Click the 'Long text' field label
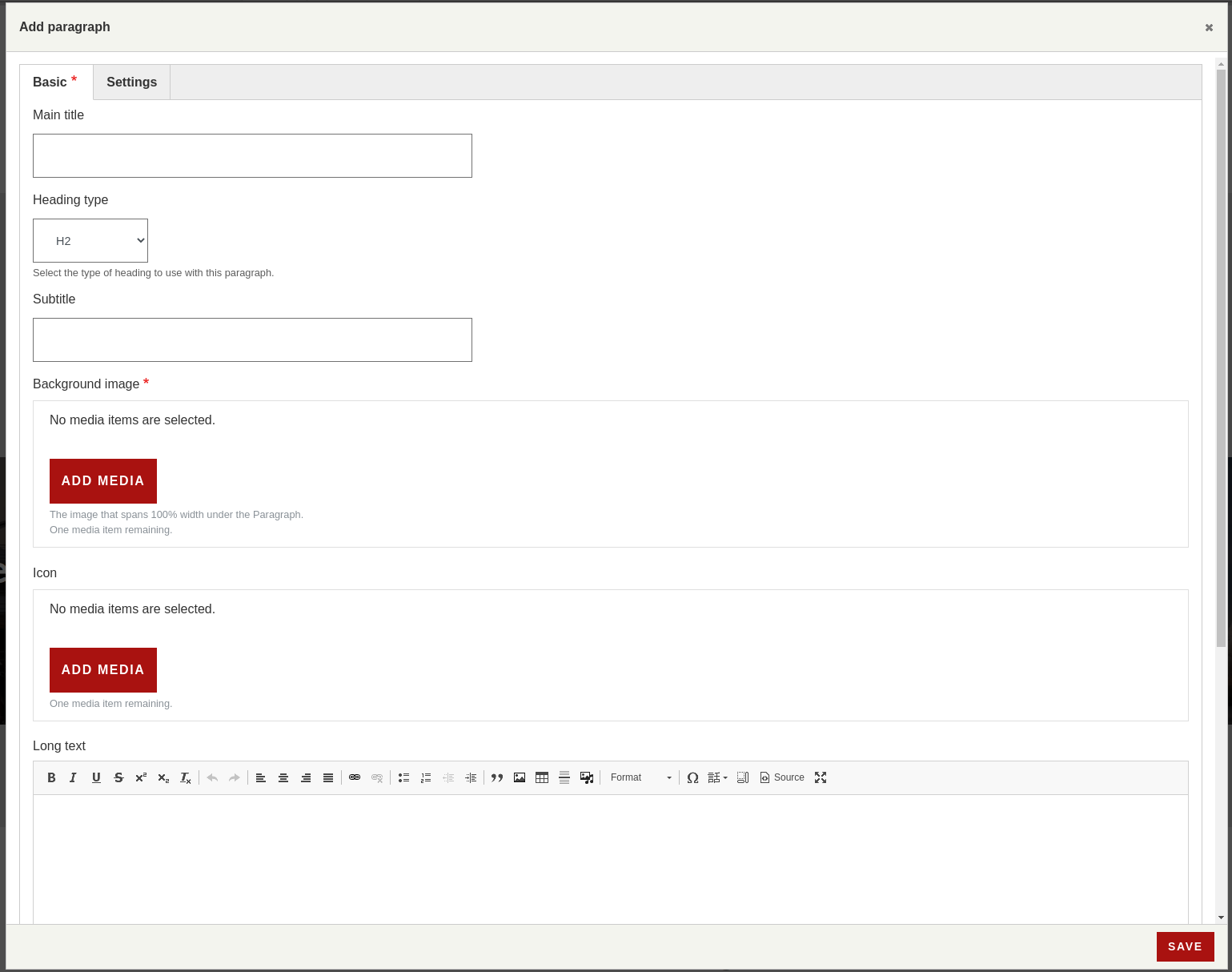1232x972 pixels. click(x=59, y=745)
